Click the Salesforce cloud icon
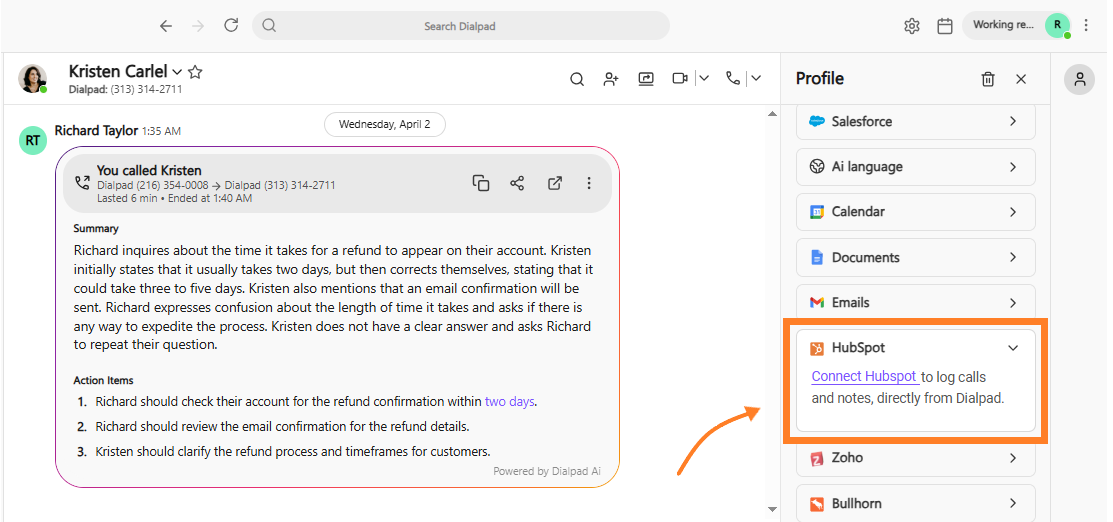 pos(817,121)
